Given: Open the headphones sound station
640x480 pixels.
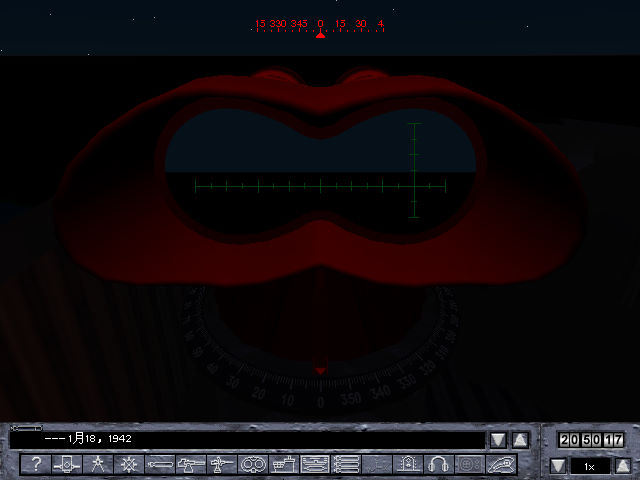Looking at the screenshot, I should point(438,464).
